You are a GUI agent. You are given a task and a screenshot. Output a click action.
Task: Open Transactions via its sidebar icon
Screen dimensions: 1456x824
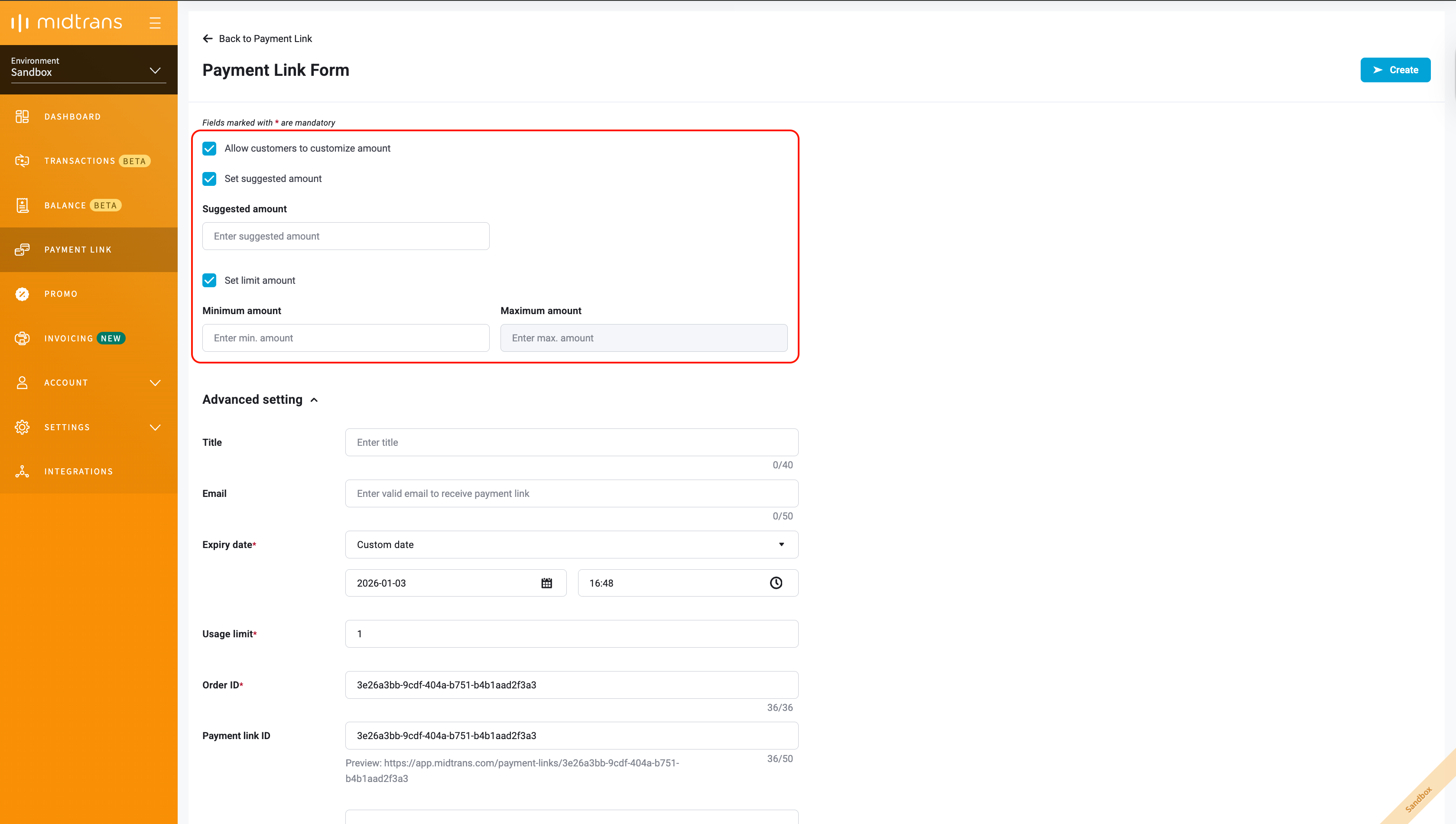(x=22, y=161)
